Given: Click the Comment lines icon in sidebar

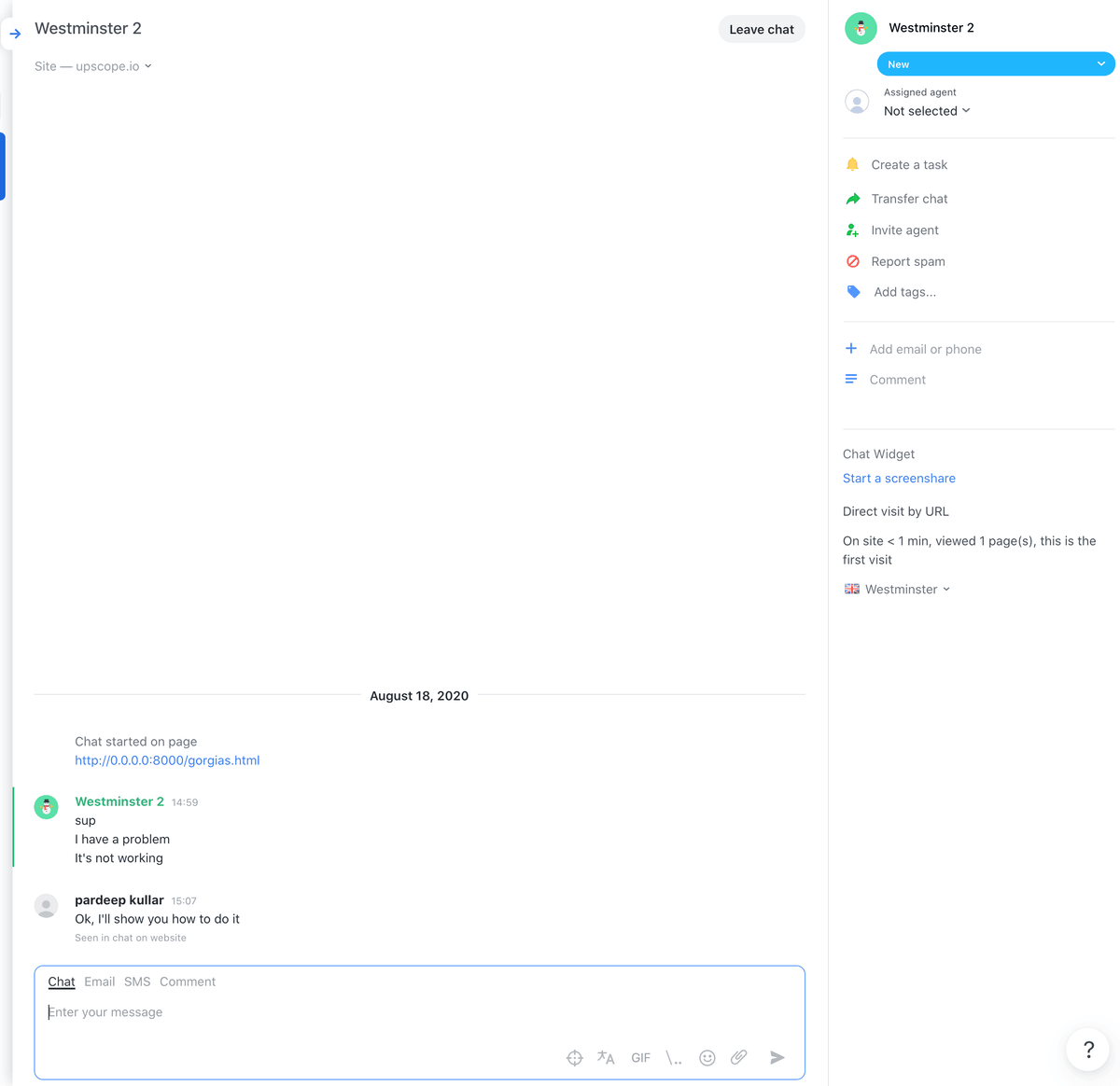Looking at the screenshot, I should pyautogui.click(x=851, y=379).
